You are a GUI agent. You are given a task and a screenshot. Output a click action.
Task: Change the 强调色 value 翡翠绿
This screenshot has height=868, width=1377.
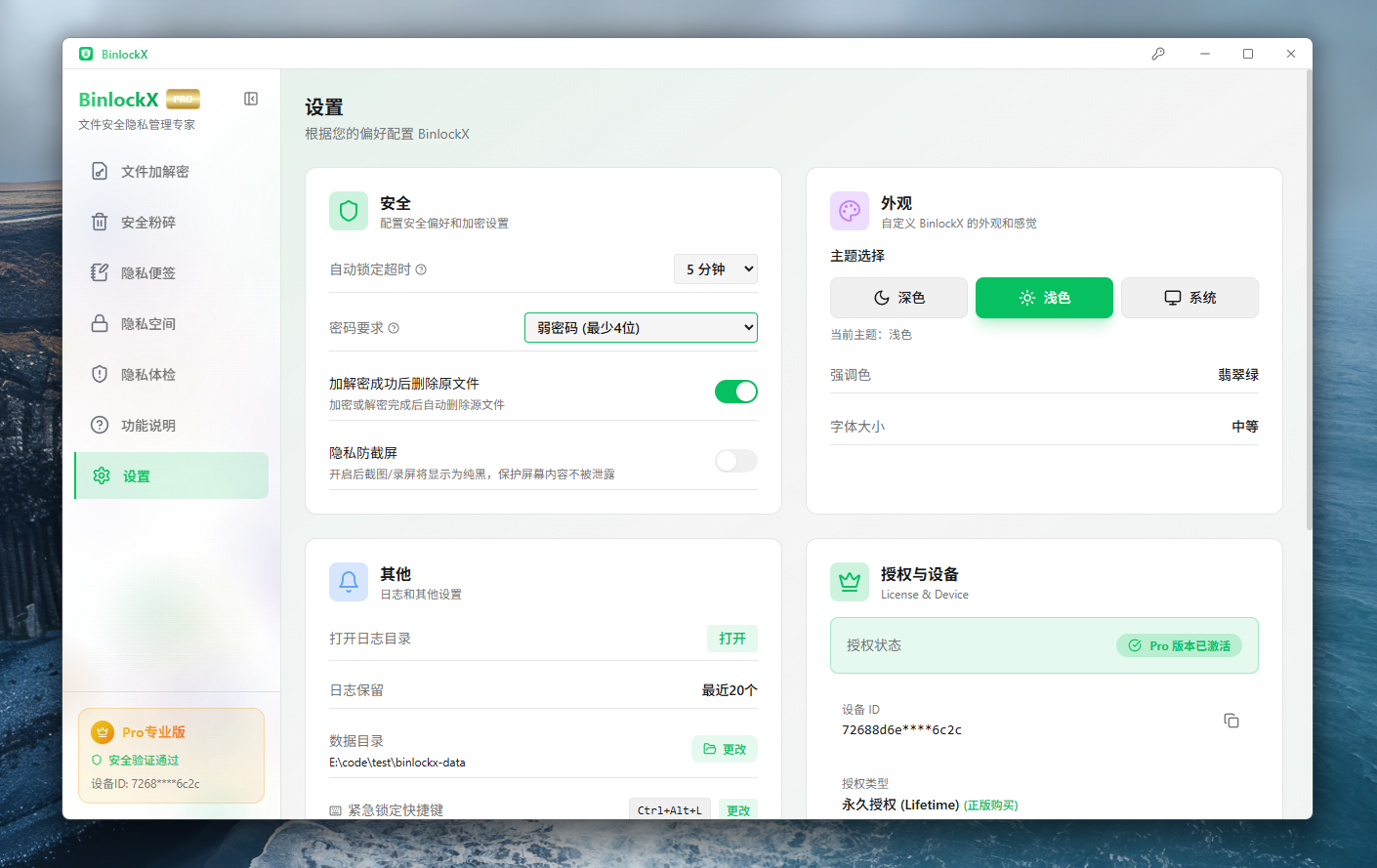[1238, 375]
